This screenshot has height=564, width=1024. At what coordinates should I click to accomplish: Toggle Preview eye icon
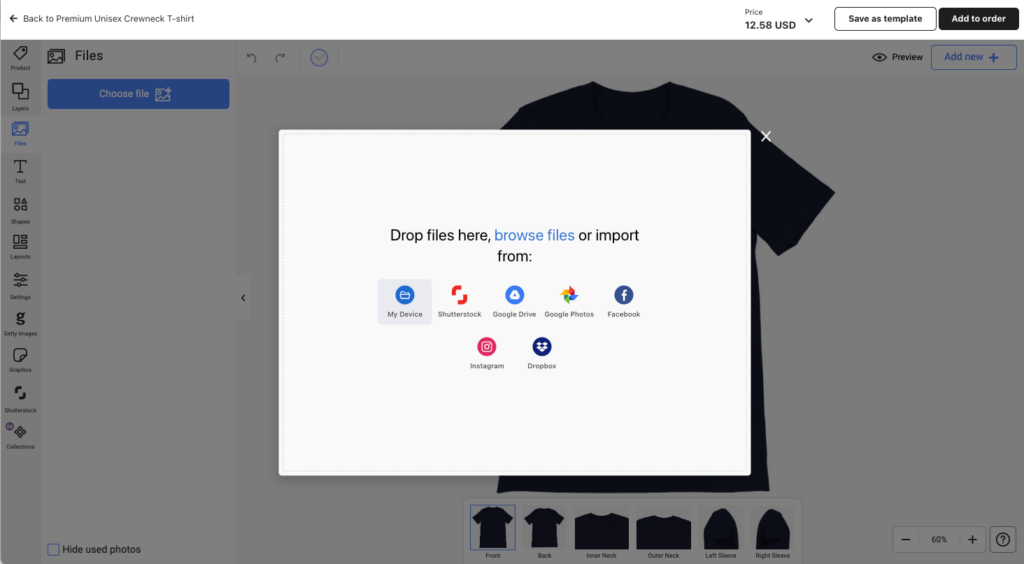pos(880,57)
